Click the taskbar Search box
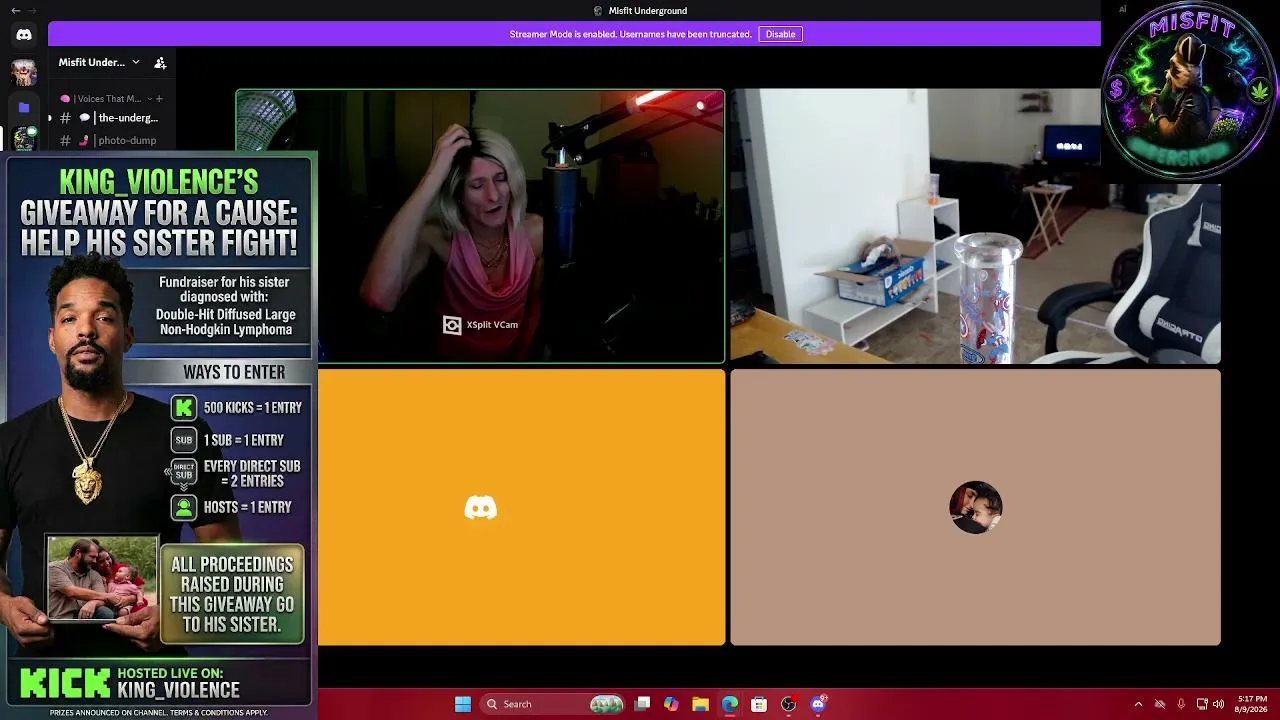Viewport: 1280px width, 720px height. point(550,704)
